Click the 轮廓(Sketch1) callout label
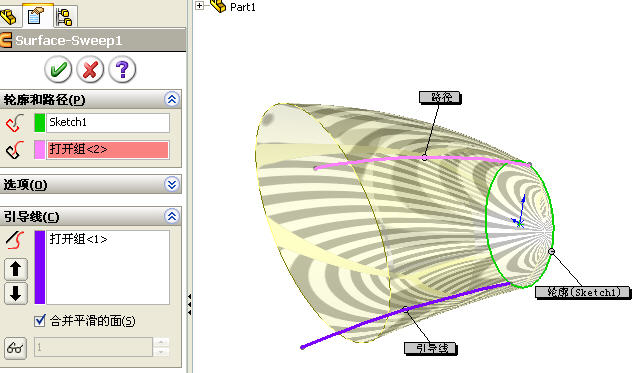642x373 pixels. coord(583,292)
